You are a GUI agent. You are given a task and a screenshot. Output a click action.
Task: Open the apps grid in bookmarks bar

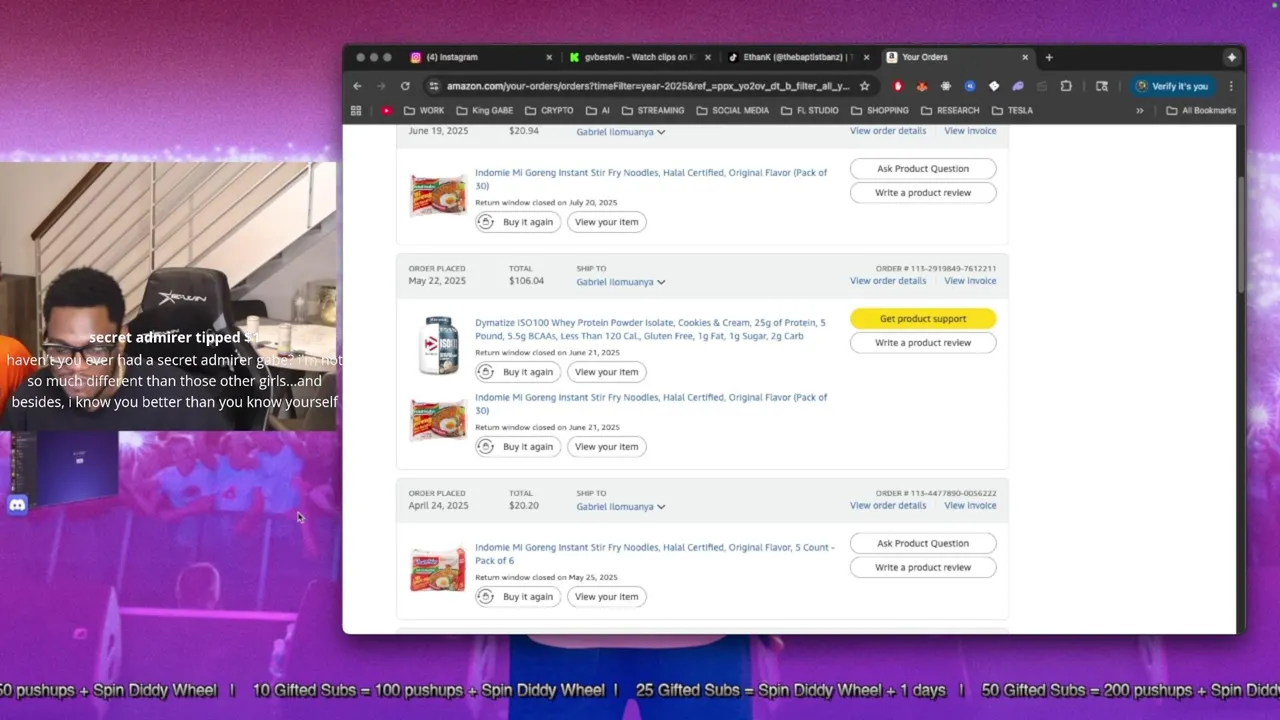click(356, 111)
